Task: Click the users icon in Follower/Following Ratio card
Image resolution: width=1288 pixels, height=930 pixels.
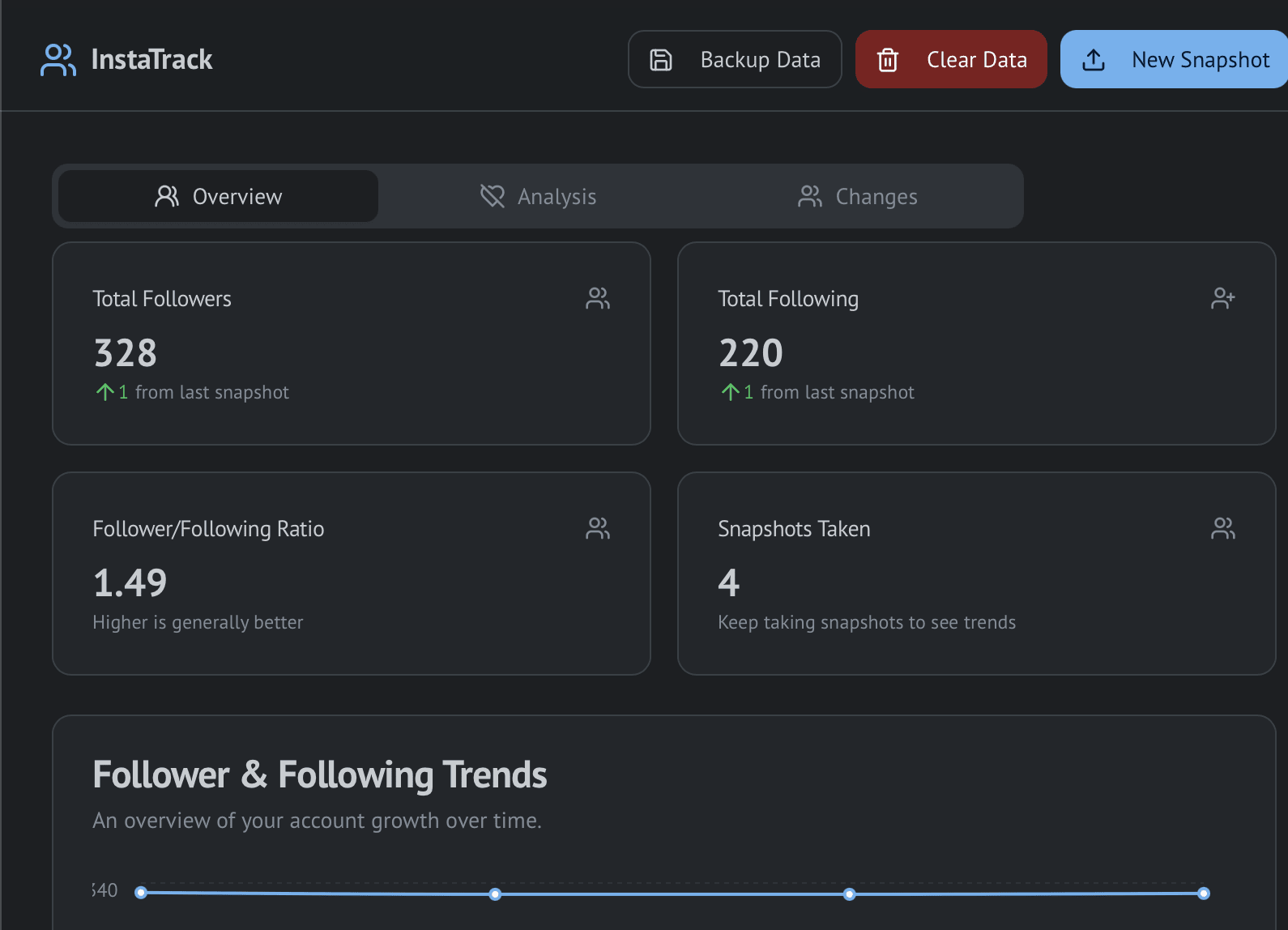Action: [598, 529]
